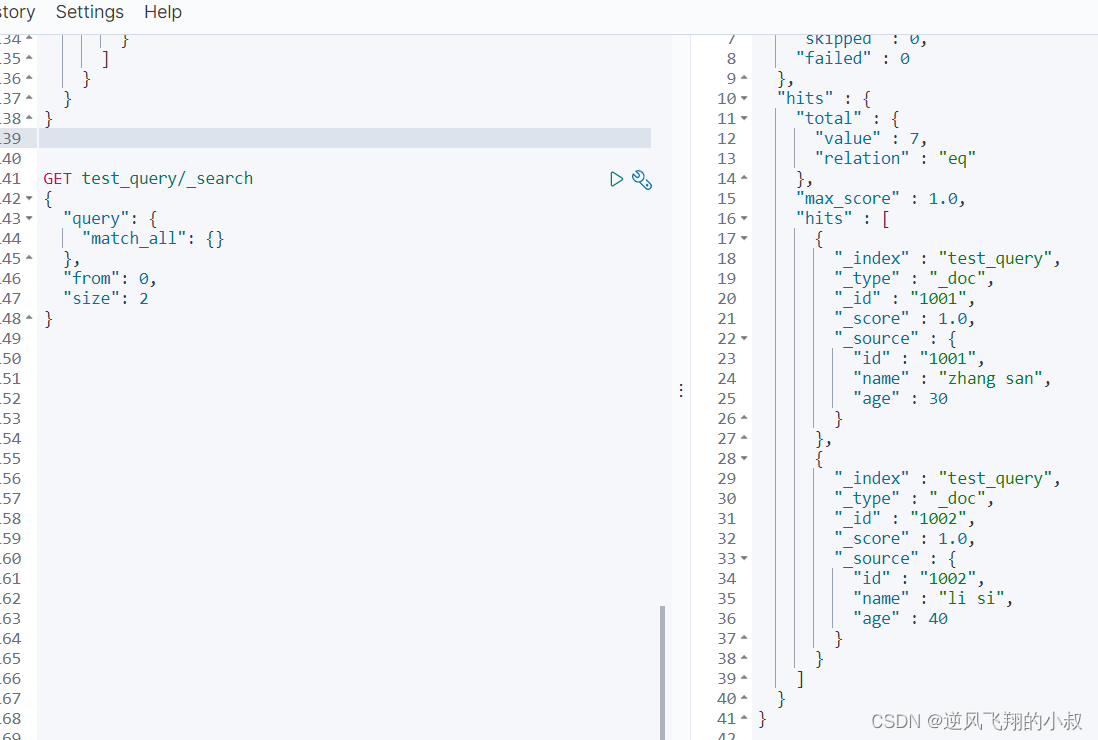Click the "size": 2 line

105,299
